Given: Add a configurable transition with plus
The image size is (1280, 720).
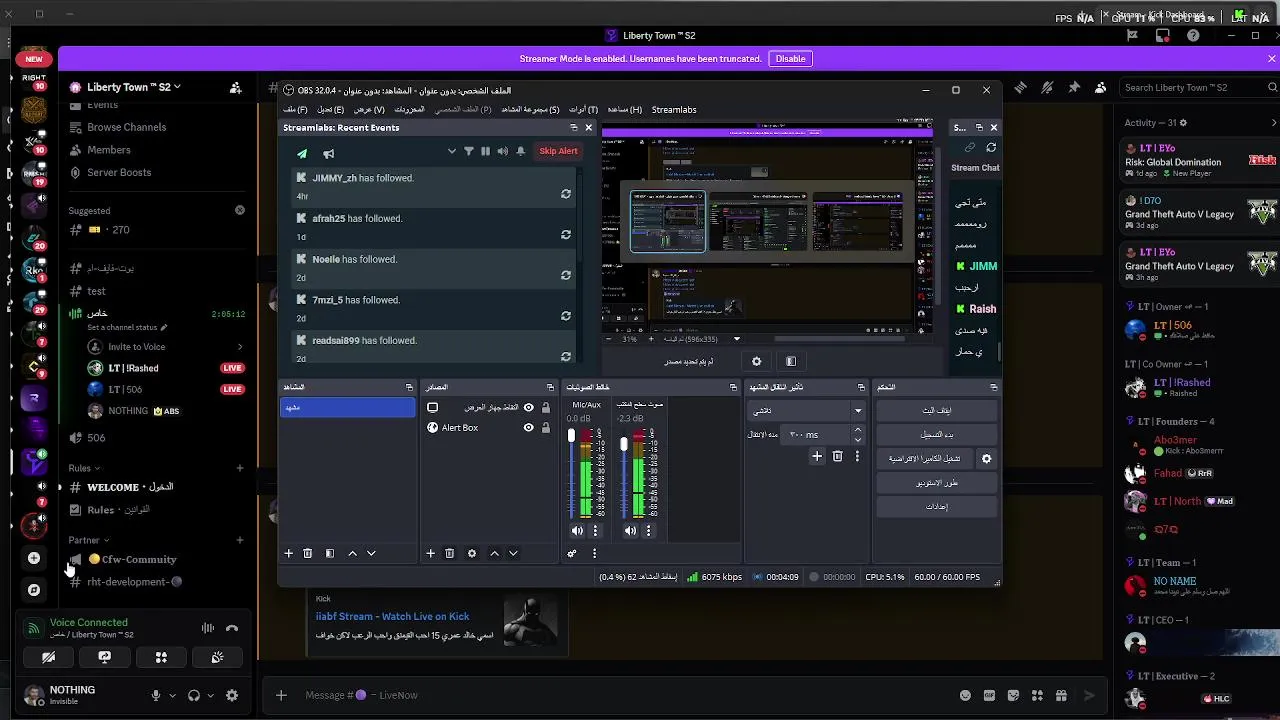Looking at the screenshot, I should tap(817, 456).
